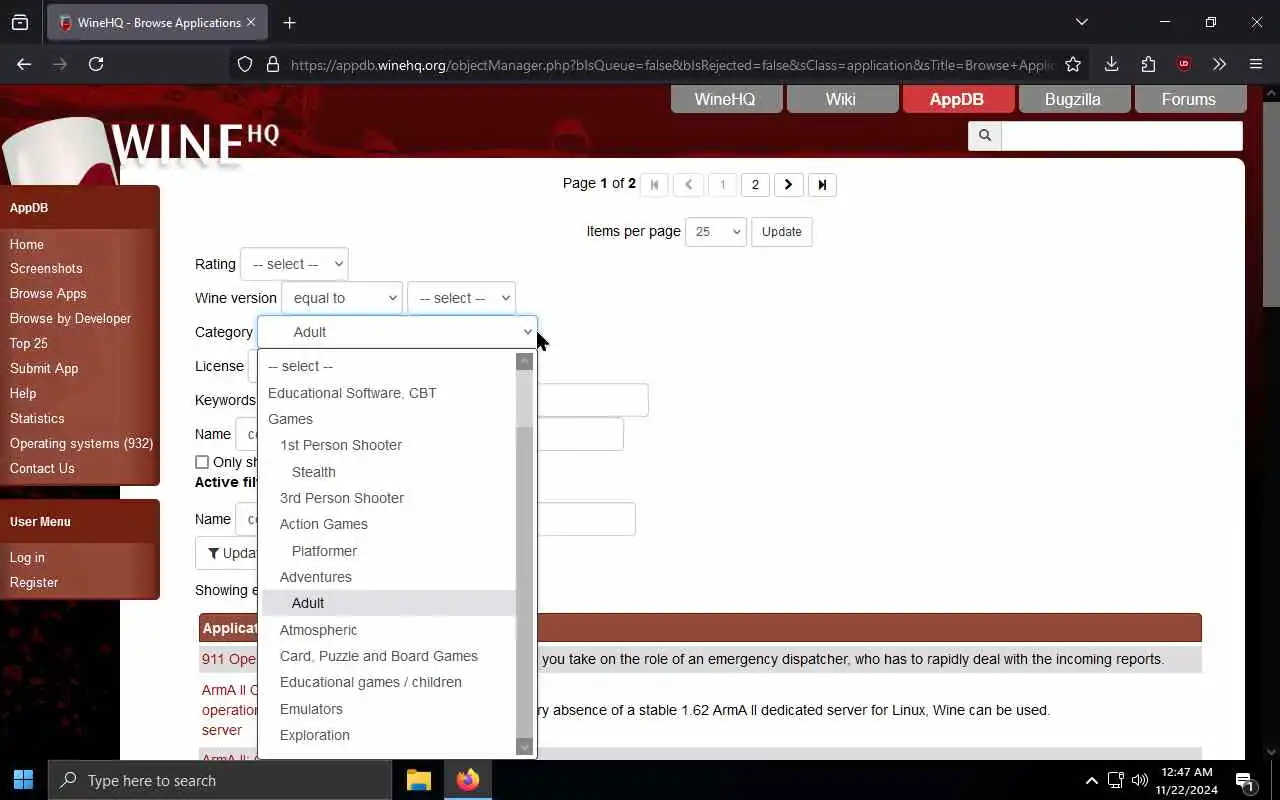Open browser extensions puzzle icon
The height and width of the screenshot is (800, 1280).
click(1148, 64)
